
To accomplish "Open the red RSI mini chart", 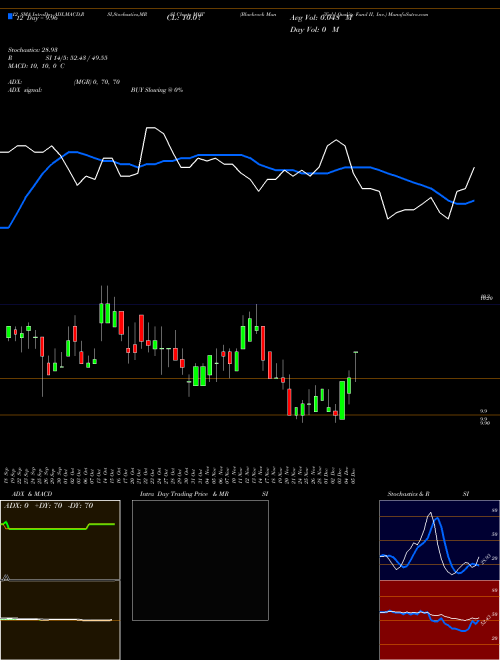I will click(439, 620).
